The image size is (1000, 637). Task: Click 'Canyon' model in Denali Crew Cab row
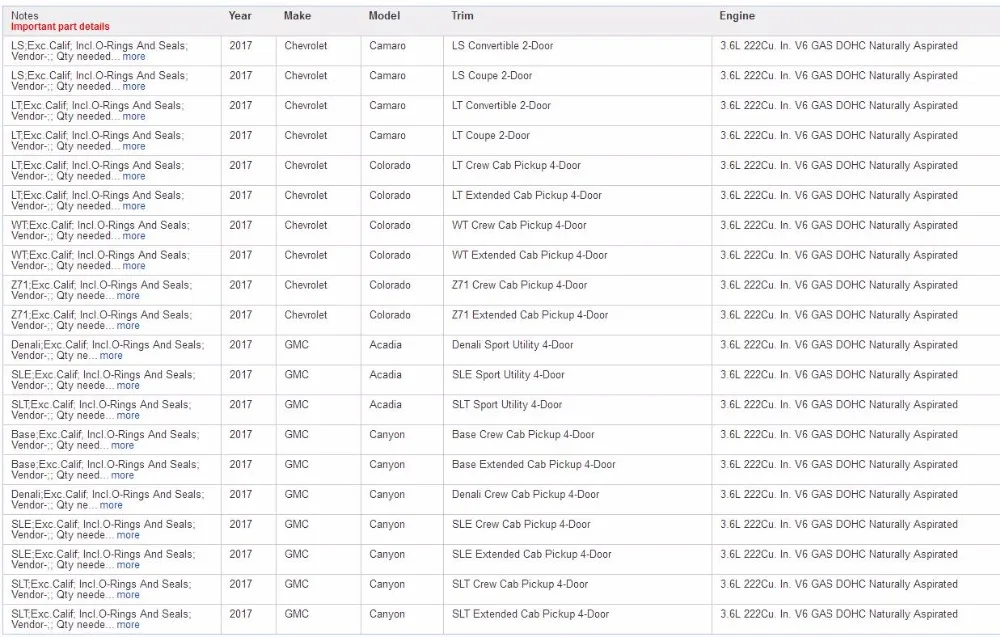click(x=387, y=495)
